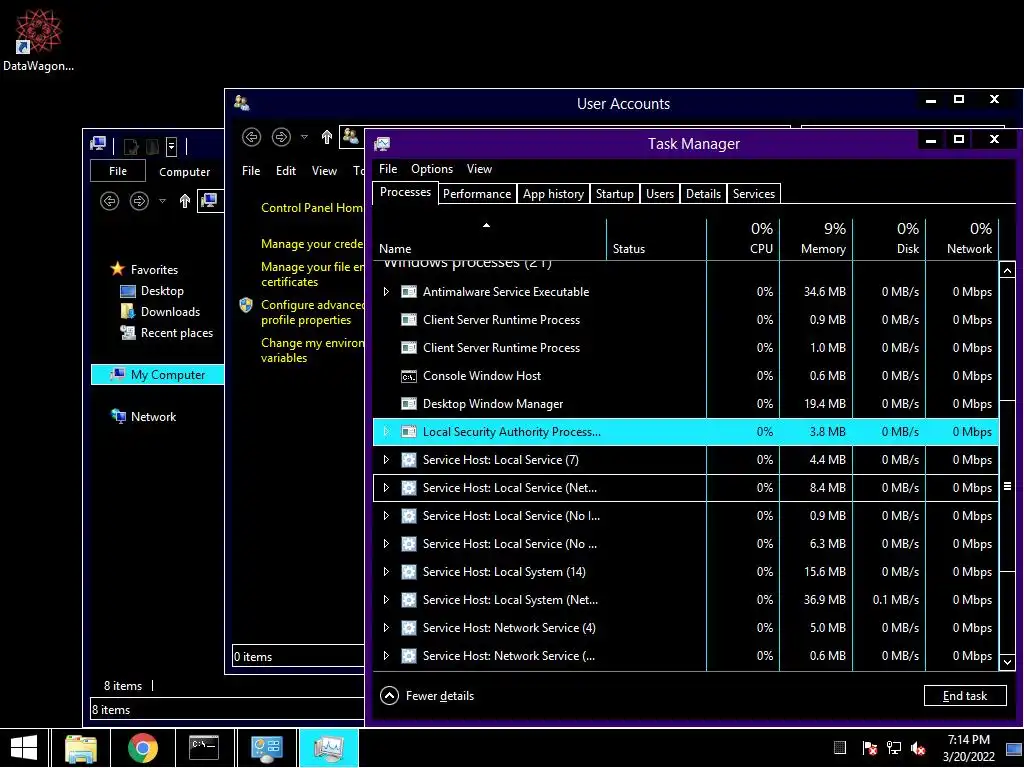Sort processes by Name column header
1024x768 pixels.
coord(490,239)
